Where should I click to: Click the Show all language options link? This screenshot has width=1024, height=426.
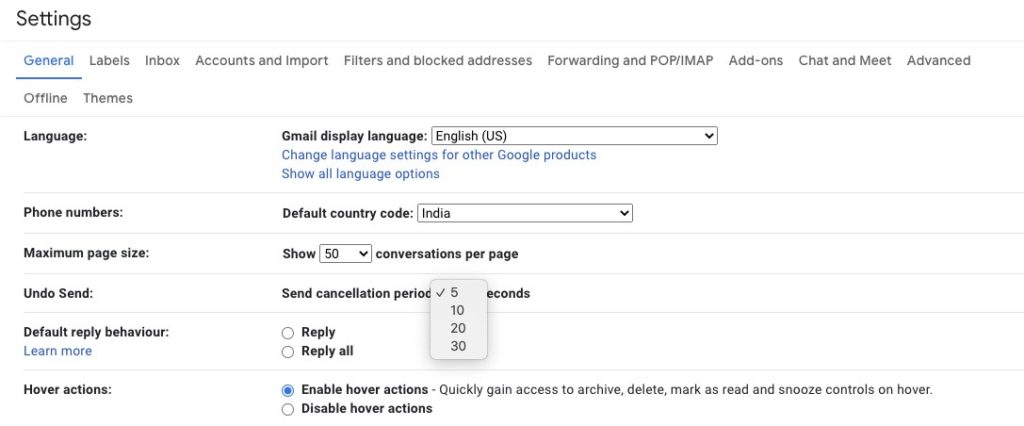tap(360, 174)
